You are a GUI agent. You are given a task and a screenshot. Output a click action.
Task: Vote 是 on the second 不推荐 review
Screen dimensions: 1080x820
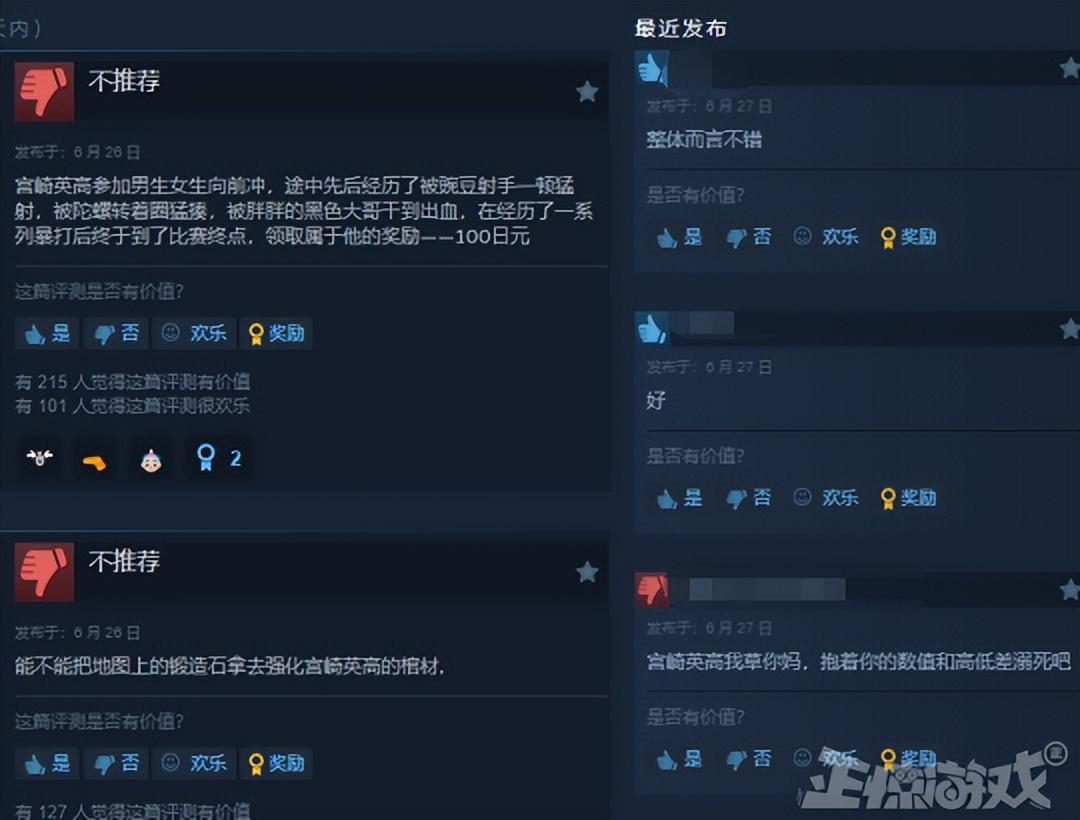coord(48,763)
